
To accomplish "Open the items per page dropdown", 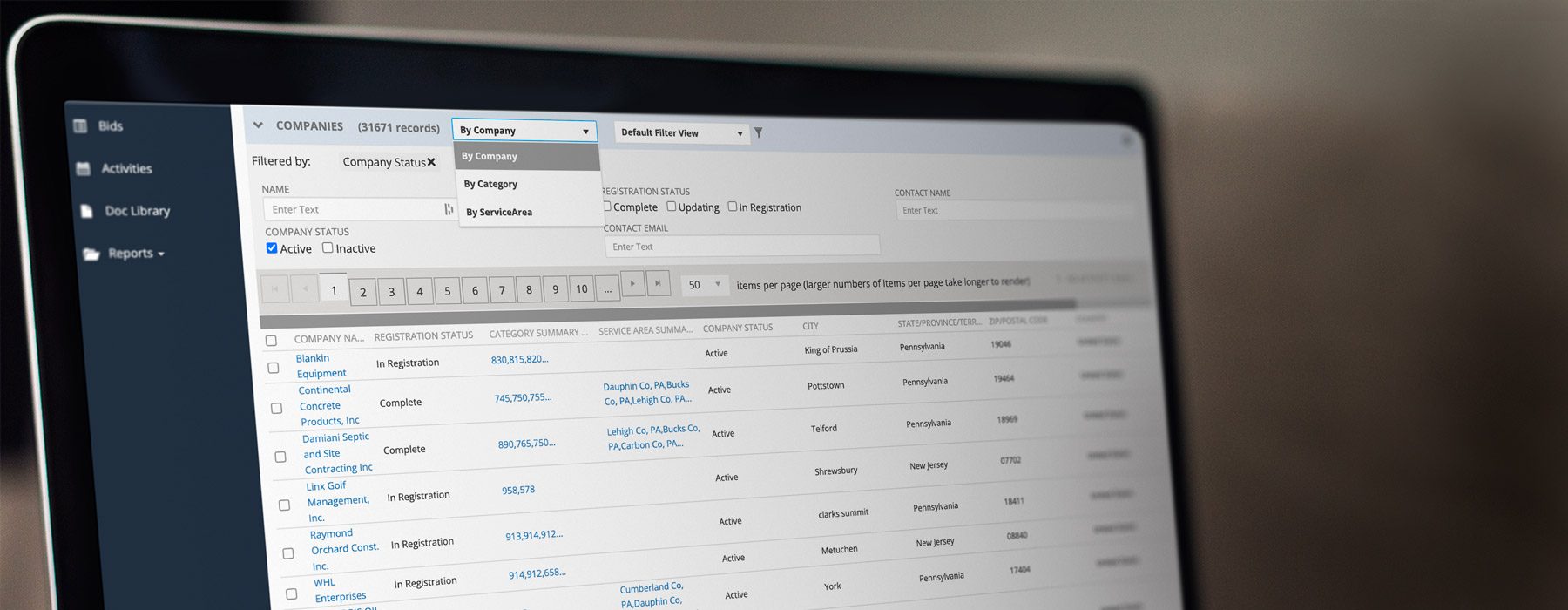I will click(704, 285).
